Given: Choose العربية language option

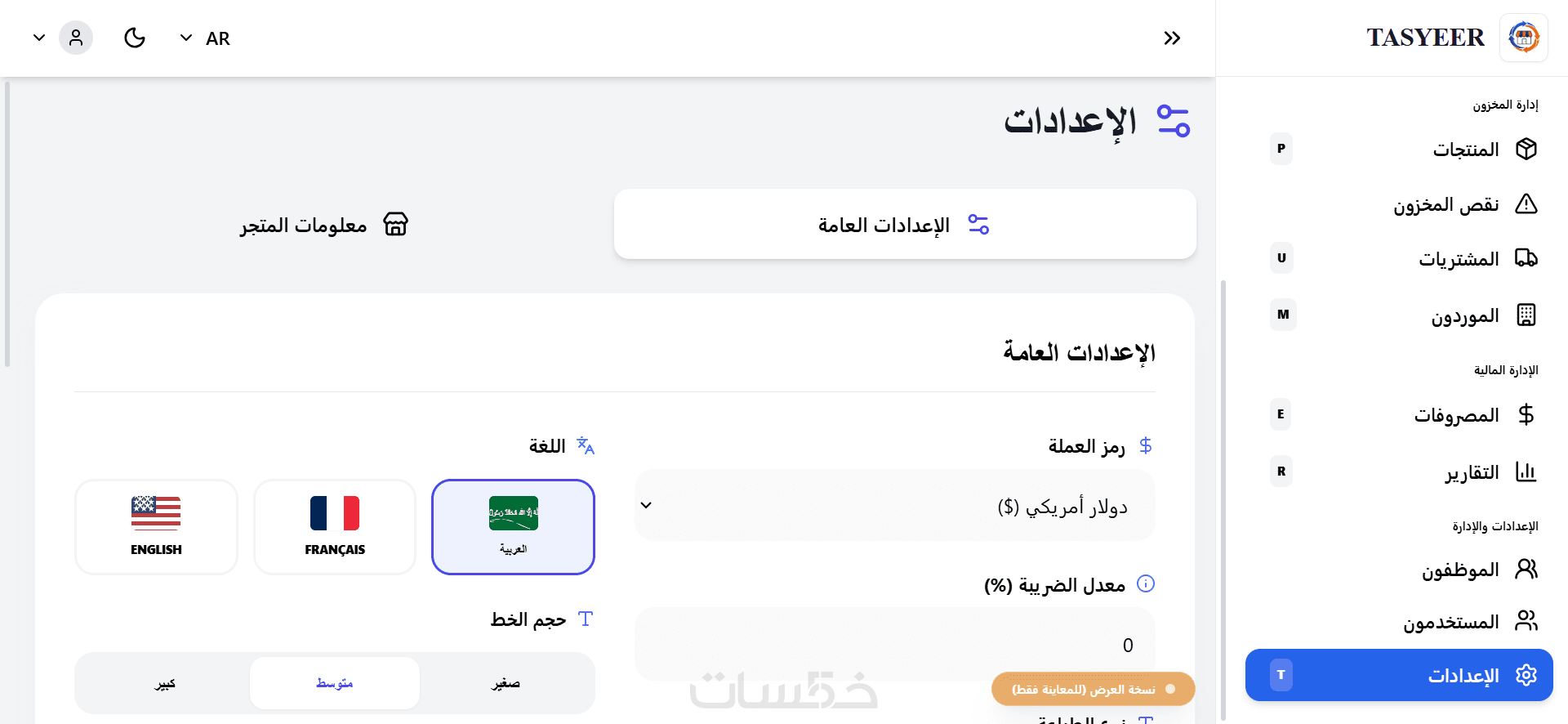Looking at the screenshot, I should click(x=513, y=527).
